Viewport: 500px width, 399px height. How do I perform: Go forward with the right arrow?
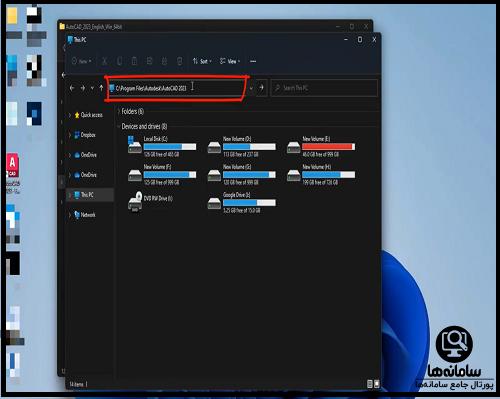(x=83, y=88)
